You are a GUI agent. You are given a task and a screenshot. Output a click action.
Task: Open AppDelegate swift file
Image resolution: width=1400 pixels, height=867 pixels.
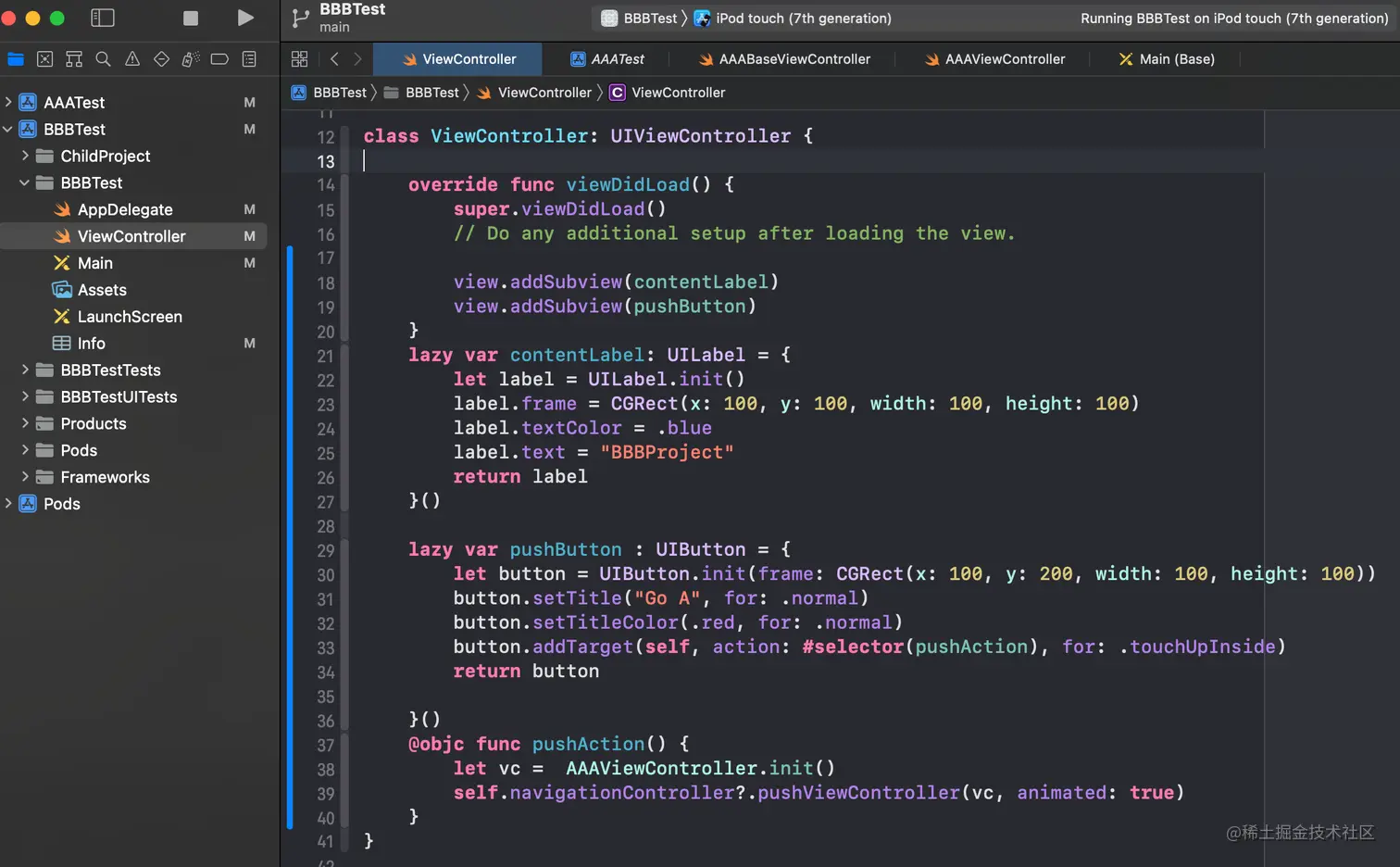click(133, 209)
